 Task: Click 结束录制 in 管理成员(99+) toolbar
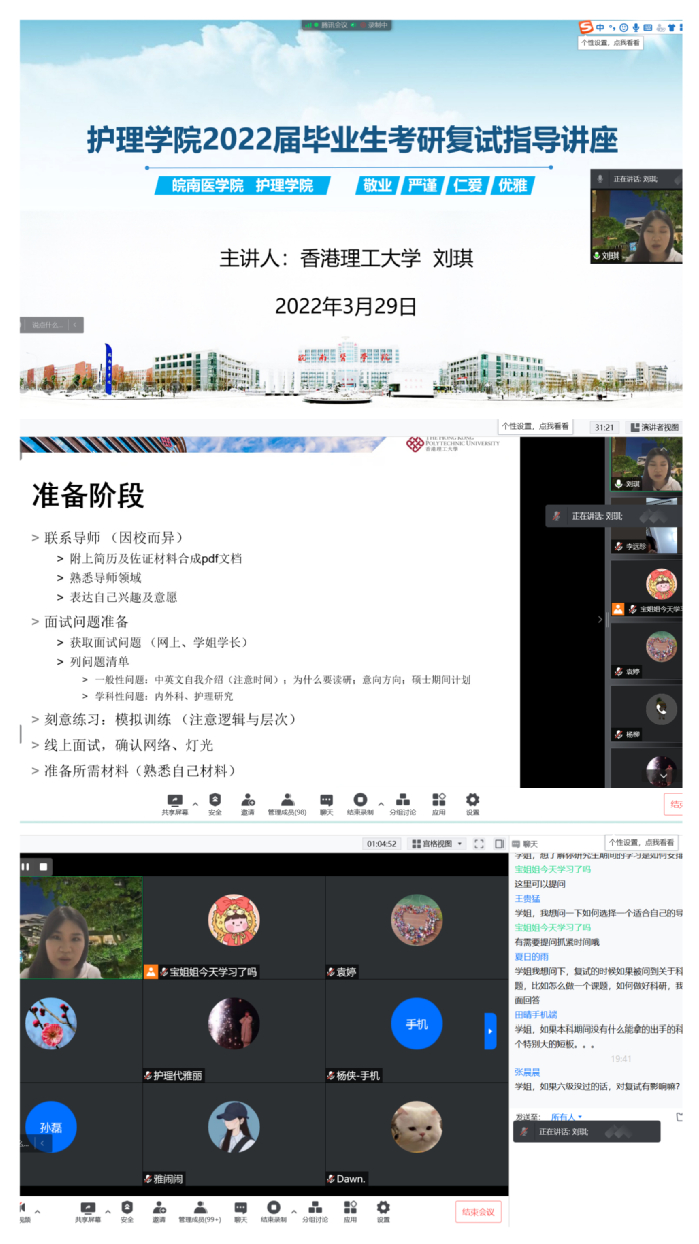point(273,1212)
